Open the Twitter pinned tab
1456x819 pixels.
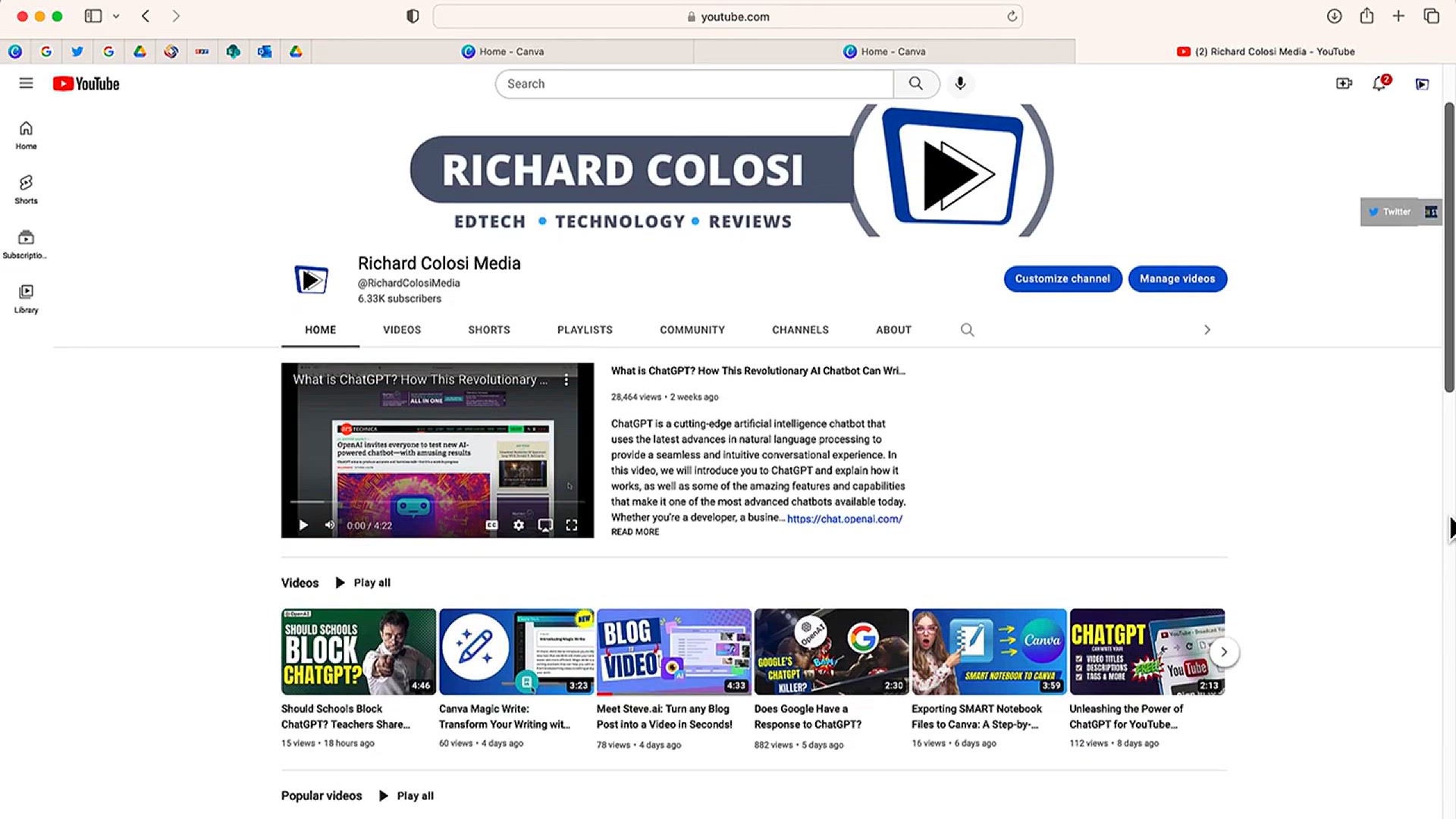[77, 52]
